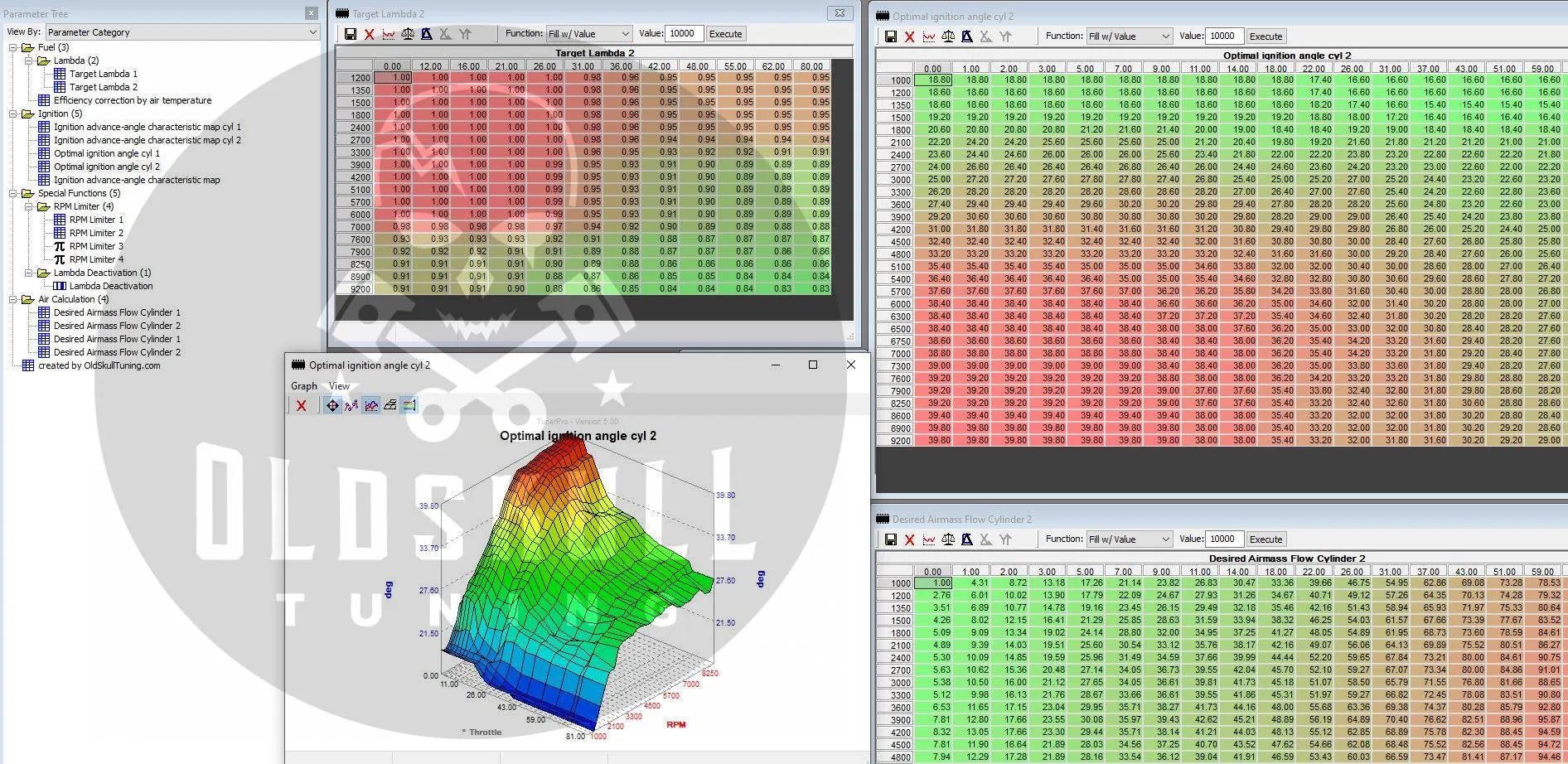Select Lambda Deactivation (1) folder in tree
The width and height of the screenshot is (1568, 764).
[102, 273]
